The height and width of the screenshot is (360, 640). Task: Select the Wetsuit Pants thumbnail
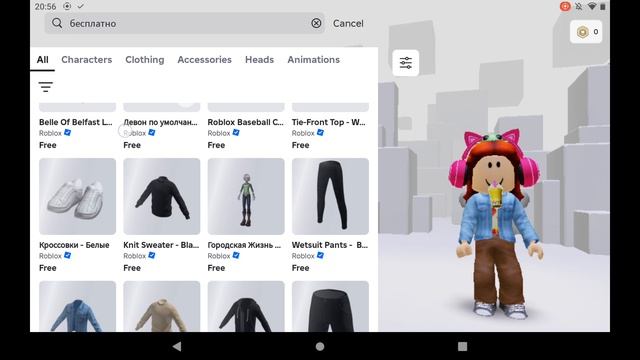pos(330,196)
